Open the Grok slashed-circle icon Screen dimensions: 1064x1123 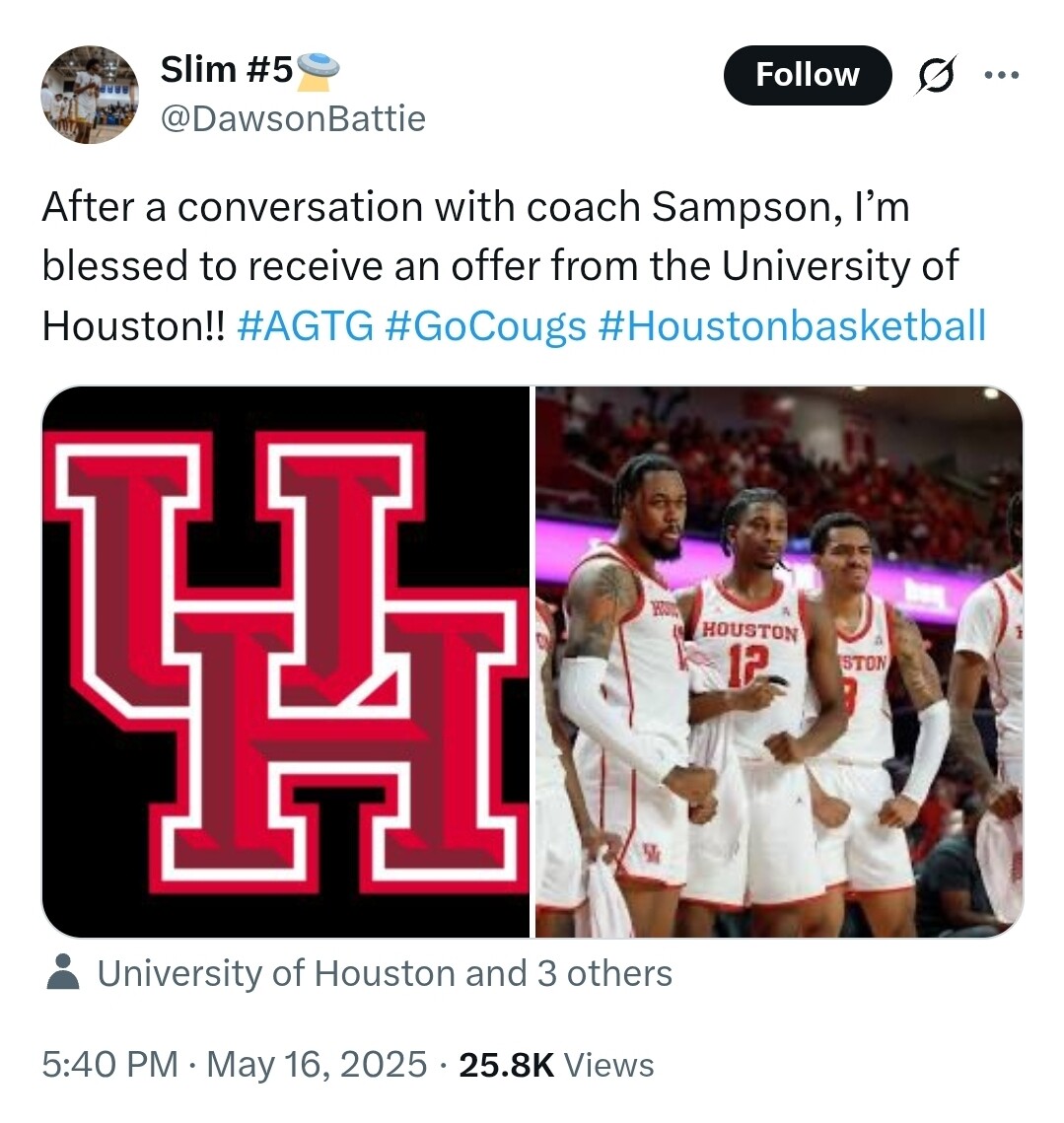[934, 75]
